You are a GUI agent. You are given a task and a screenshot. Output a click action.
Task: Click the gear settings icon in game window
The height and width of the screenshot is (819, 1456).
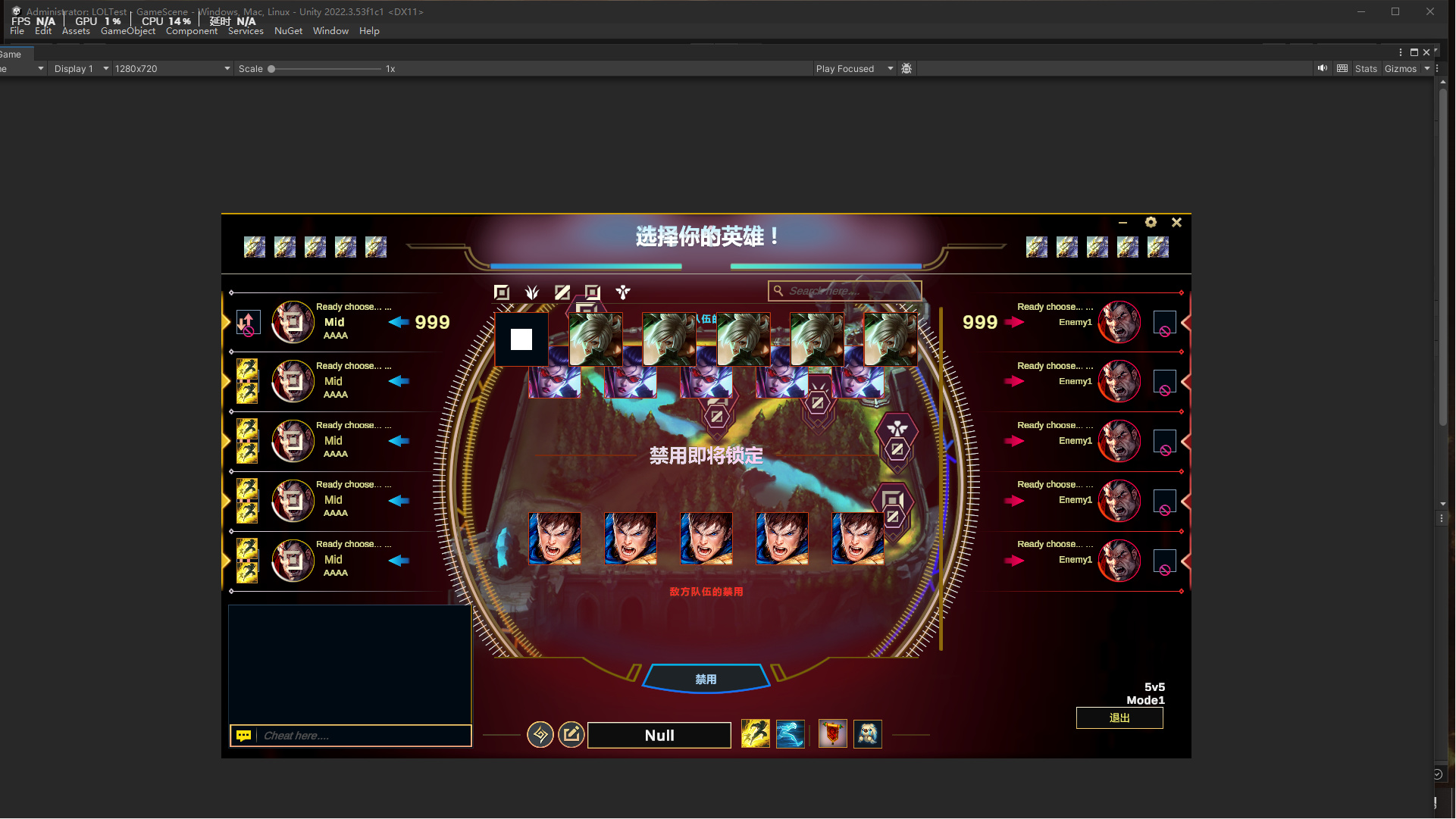click(x=1151, y=222)
